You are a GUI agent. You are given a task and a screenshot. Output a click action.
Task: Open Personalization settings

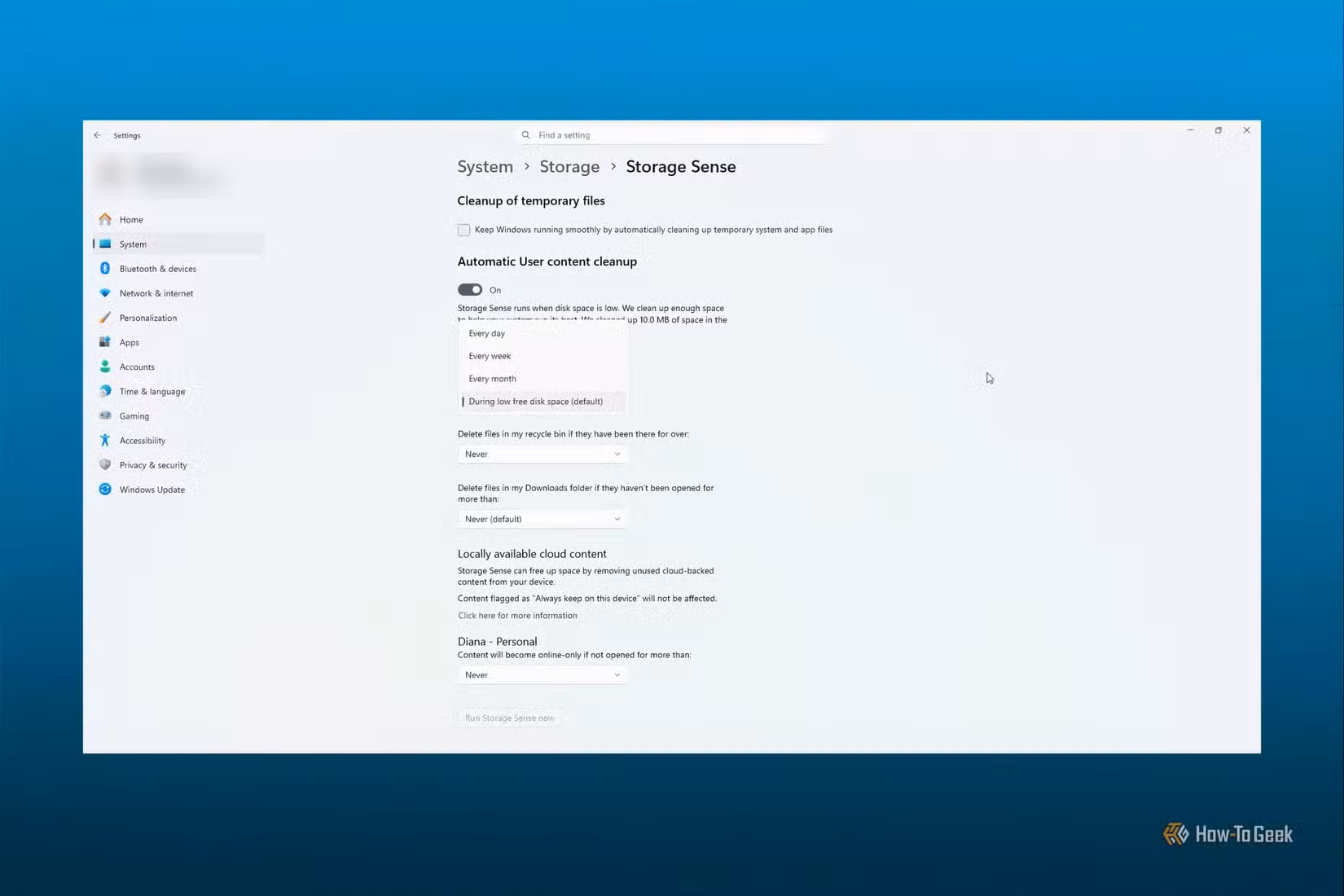pyautogui.click(x=178, y=318)
